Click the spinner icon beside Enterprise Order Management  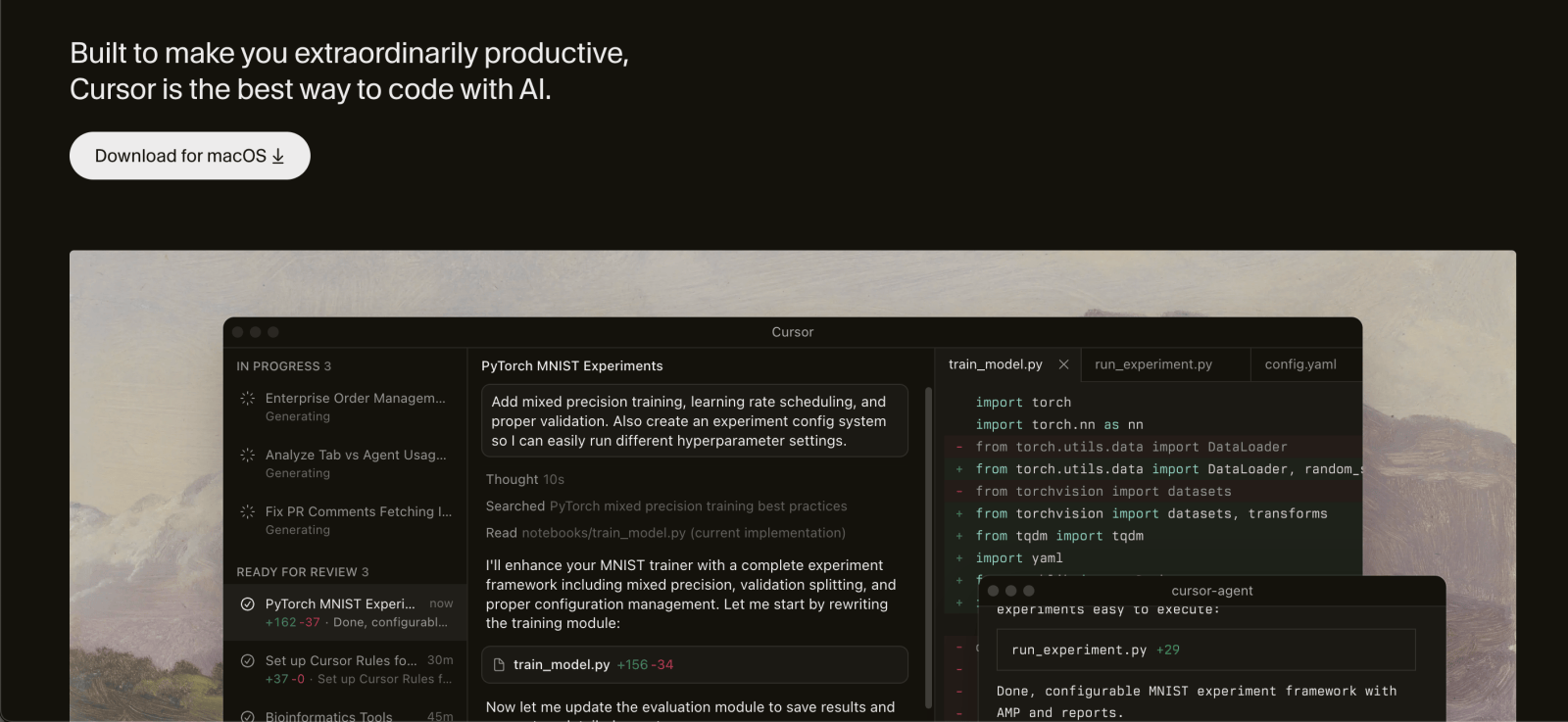[x=248, y=399]
